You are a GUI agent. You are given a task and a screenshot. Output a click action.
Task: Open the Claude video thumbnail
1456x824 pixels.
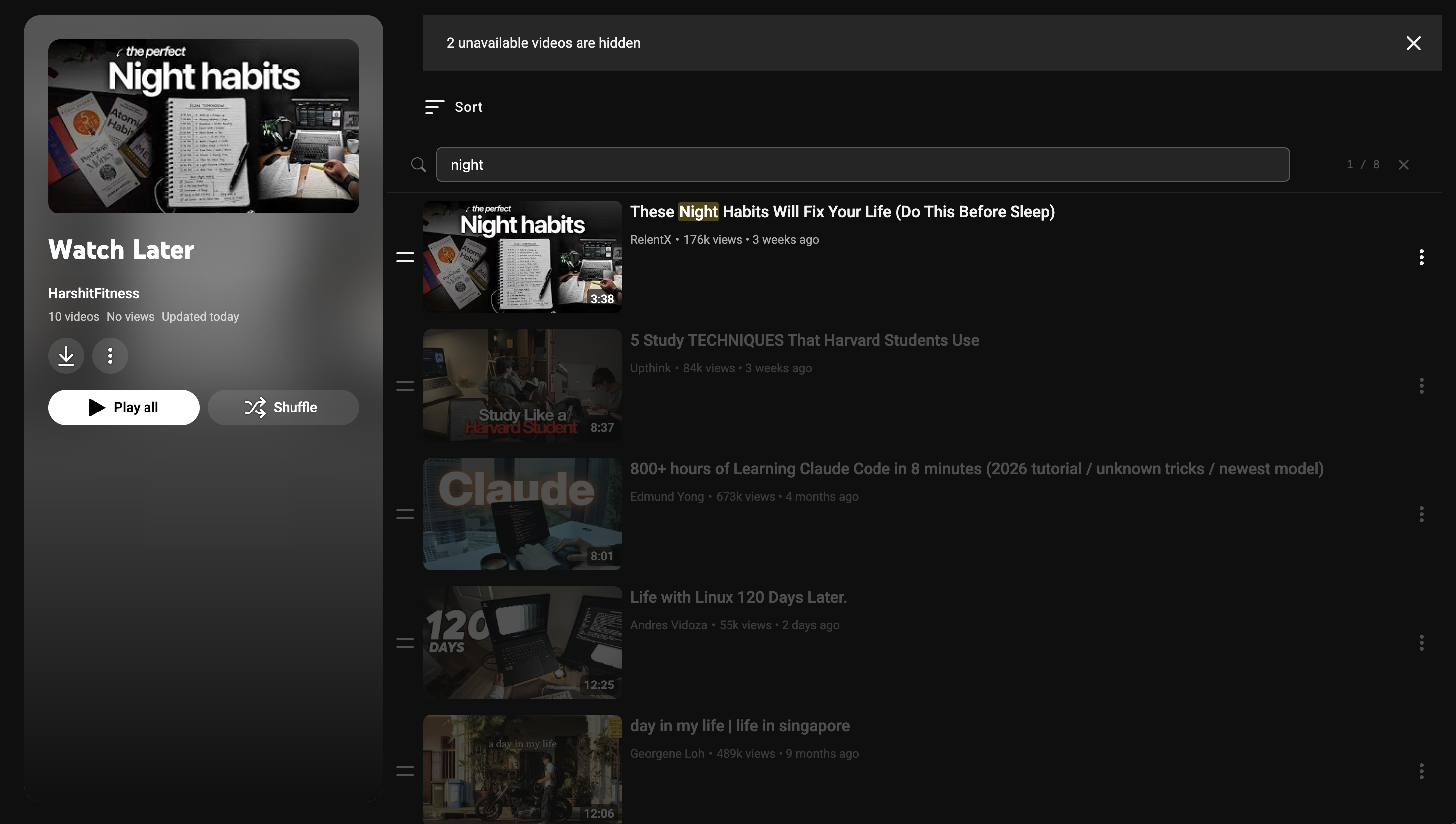(522, 514)
